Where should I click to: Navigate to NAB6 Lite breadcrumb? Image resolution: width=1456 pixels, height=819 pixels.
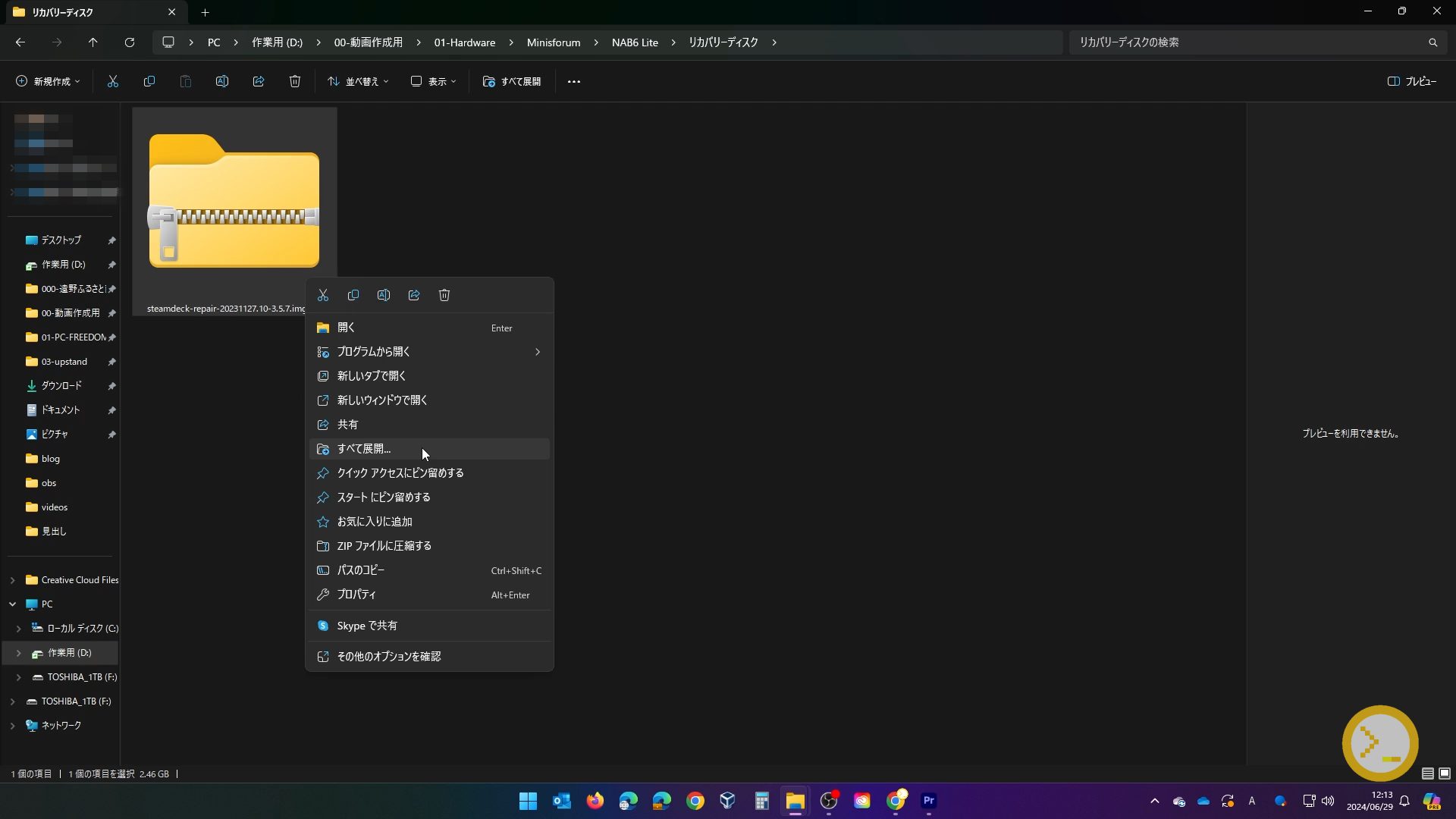click(x=635, y=42)
